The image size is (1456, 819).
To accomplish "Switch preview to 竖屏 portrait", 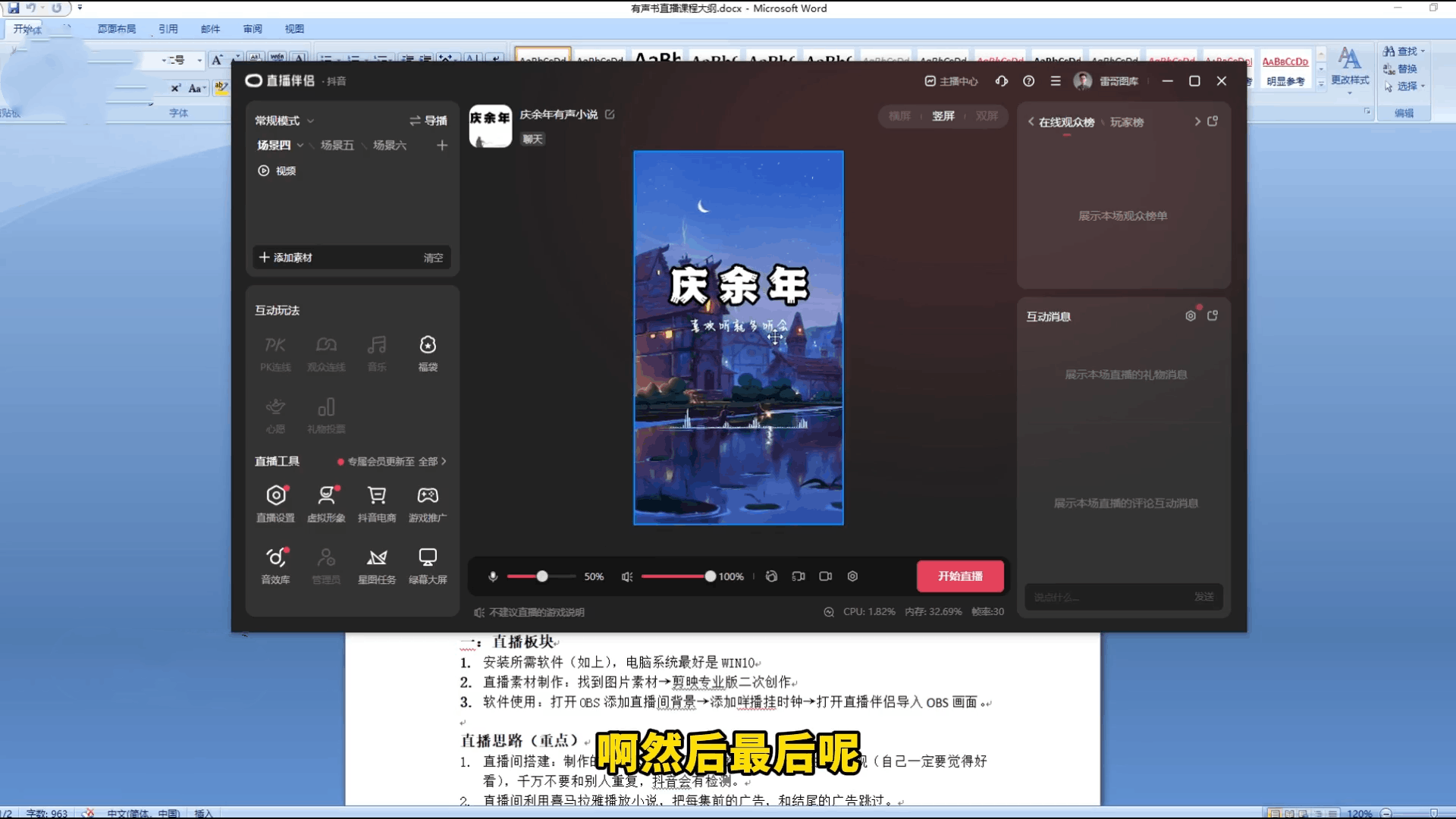I will click(x=943, y=116).
